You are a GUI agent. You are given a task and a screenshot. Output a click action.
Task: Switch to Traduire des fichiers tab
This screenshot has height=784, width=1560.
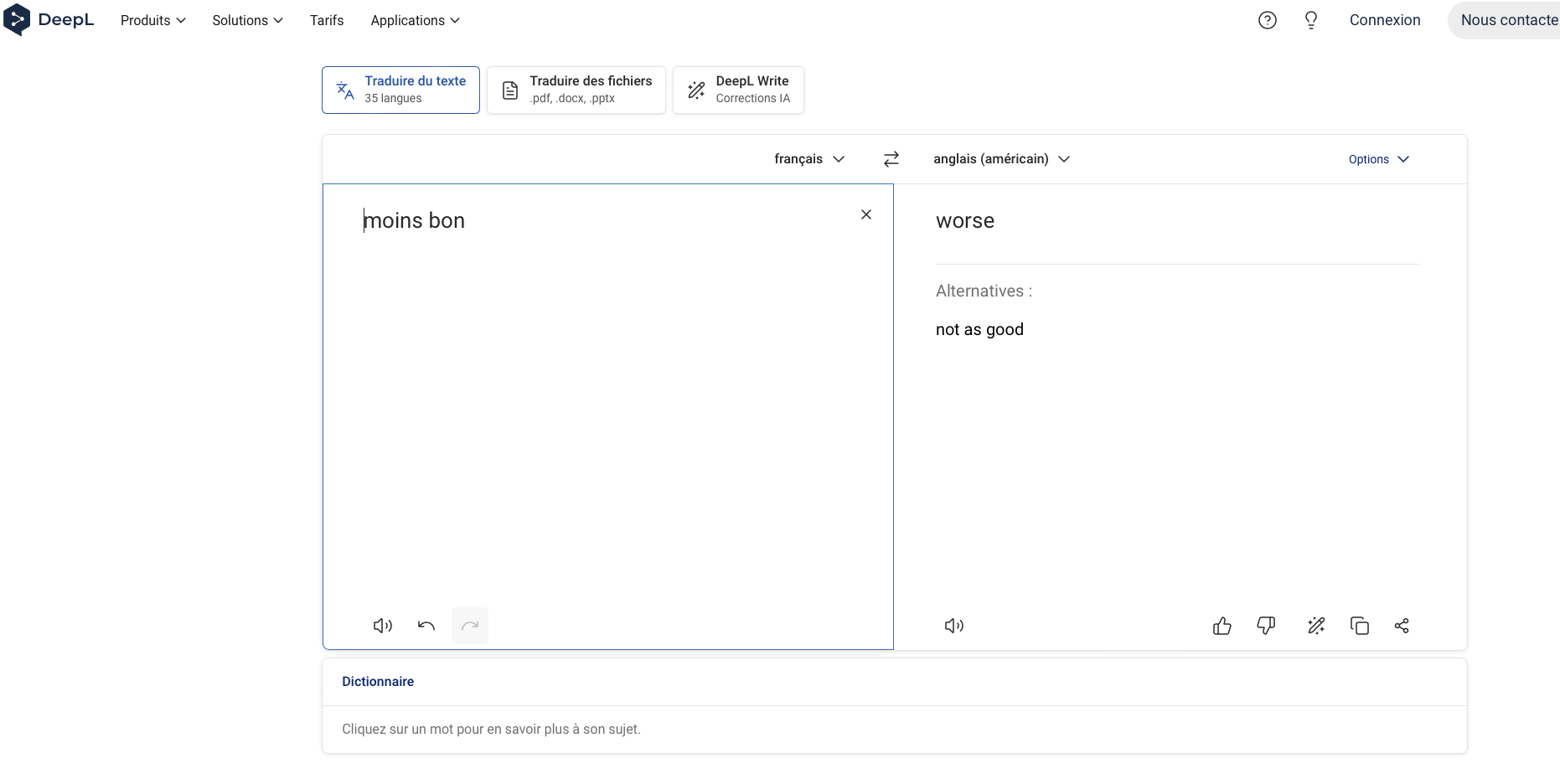click(576, 90)
